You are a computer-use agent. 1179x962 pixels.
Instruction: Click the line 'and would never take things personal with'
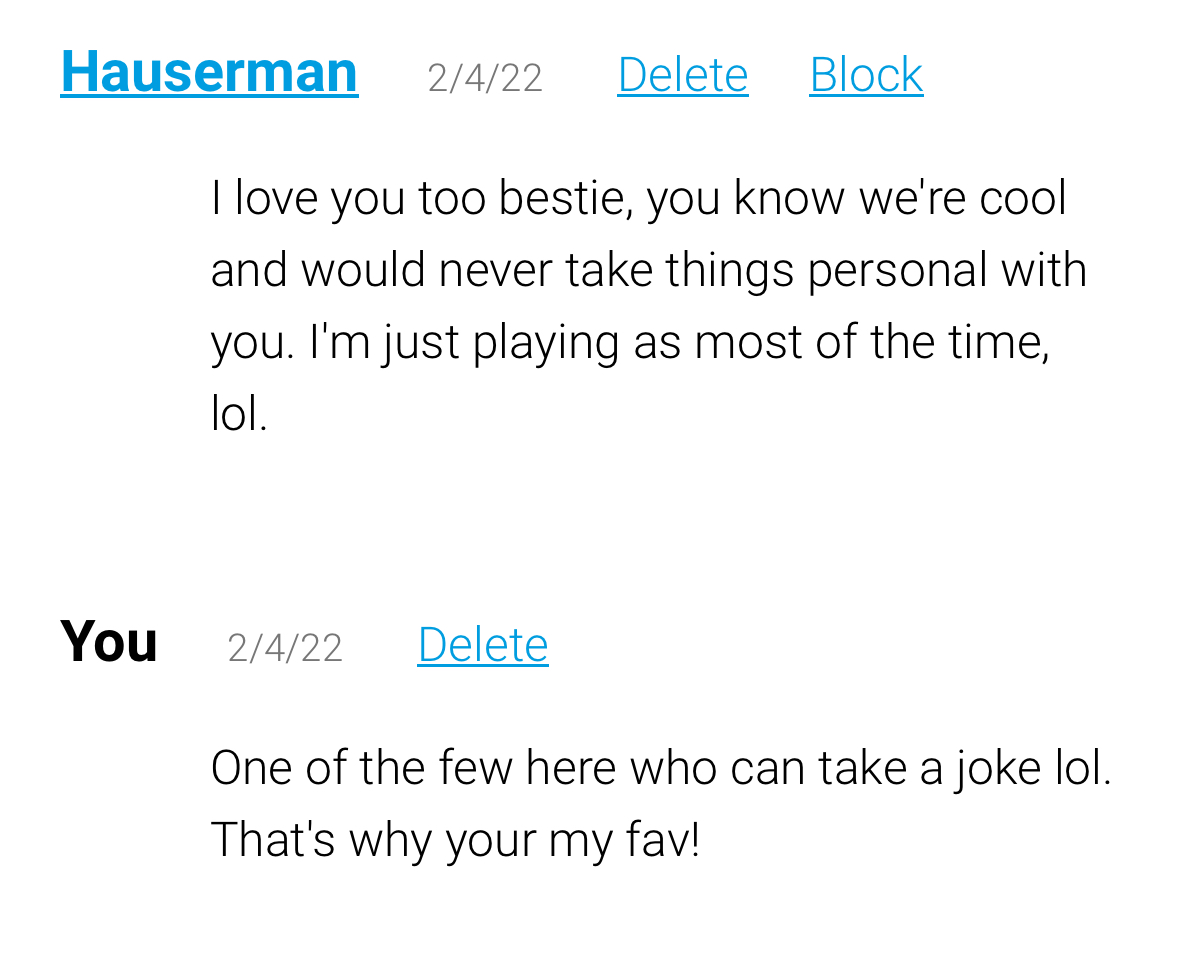pos(649,271)
